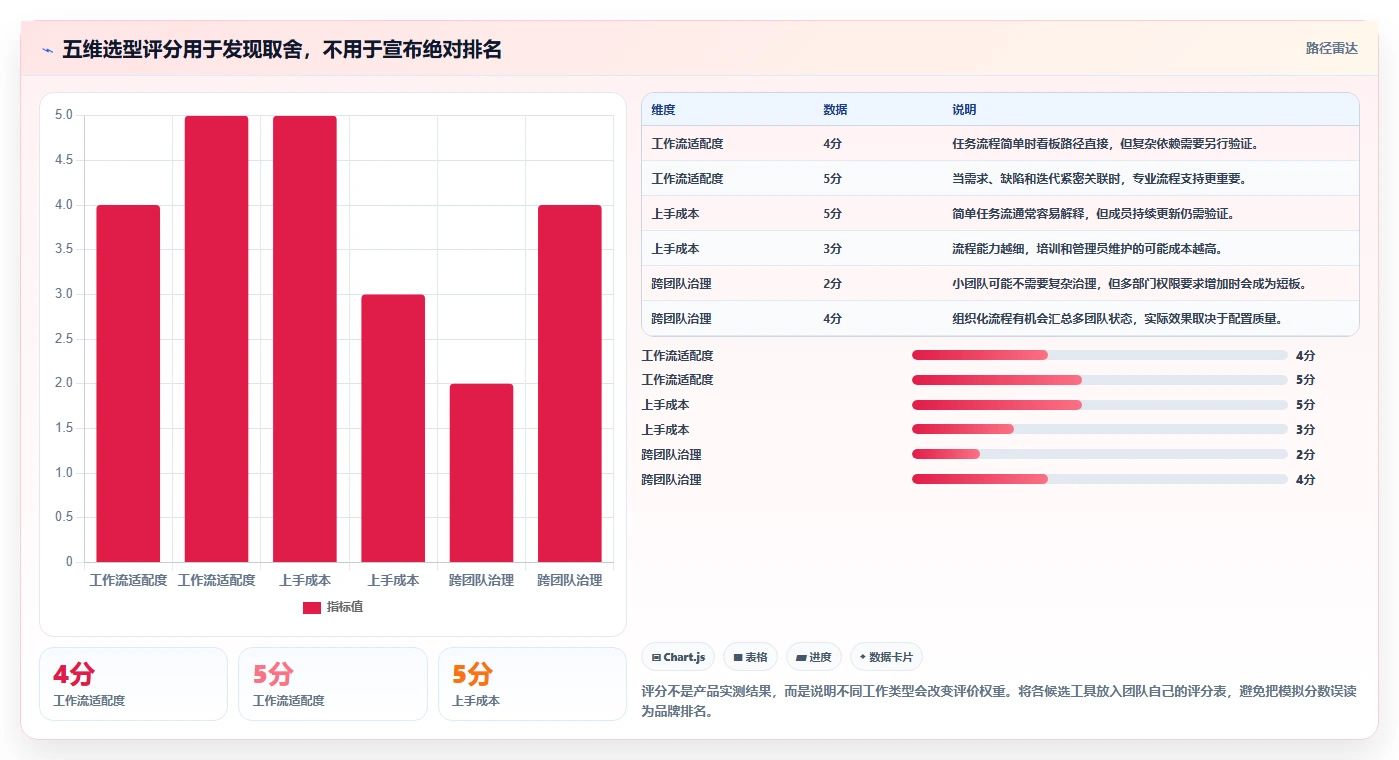The height and width of the screenshot is (760, 1399).
Task: Click the 工作流适配度 5分 progress bar
Action: coord(1099,380)
